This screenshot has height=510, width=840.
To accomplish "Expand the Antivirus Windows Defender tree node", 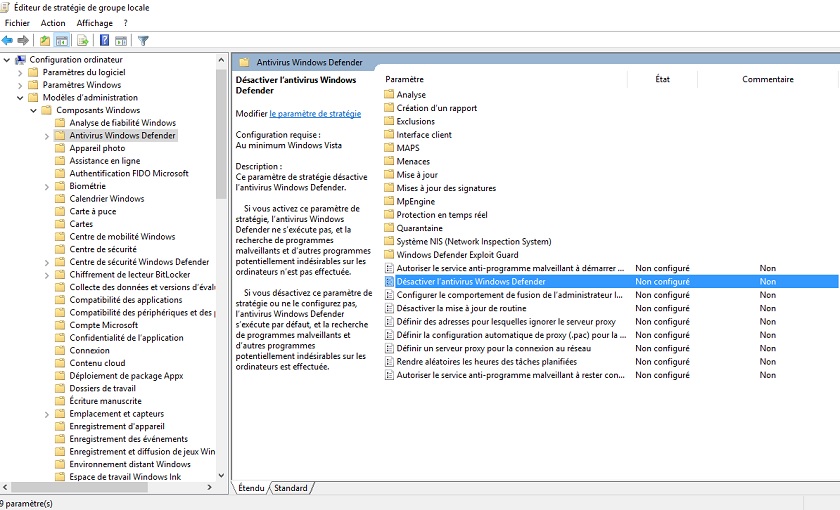I will tap(47, 136).
